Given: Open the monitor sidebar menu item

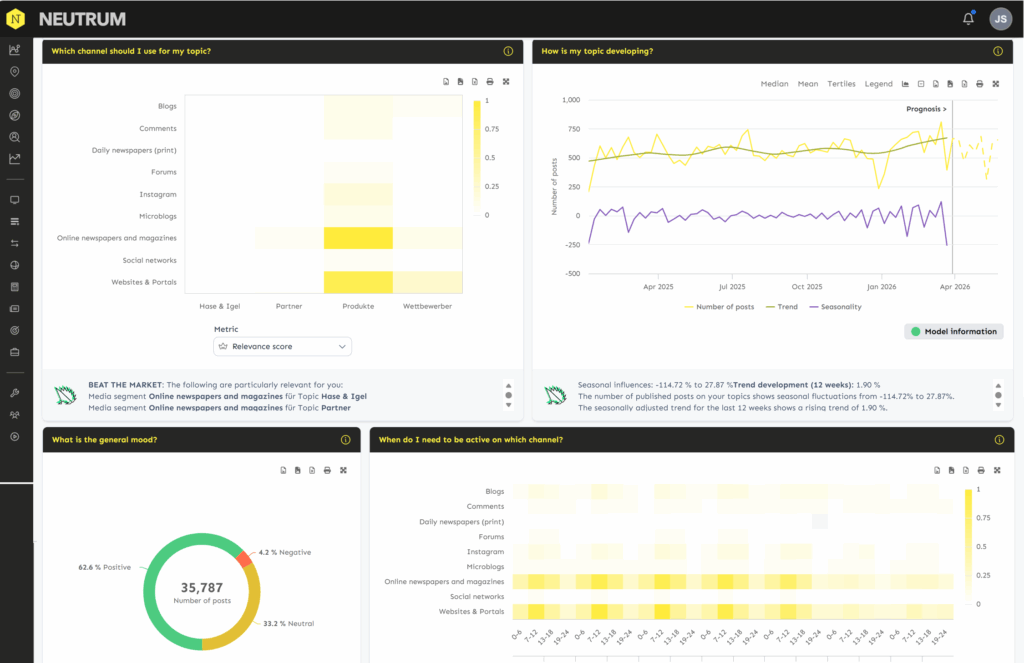Looking at the screenshot, I should (x=14, y=200).
